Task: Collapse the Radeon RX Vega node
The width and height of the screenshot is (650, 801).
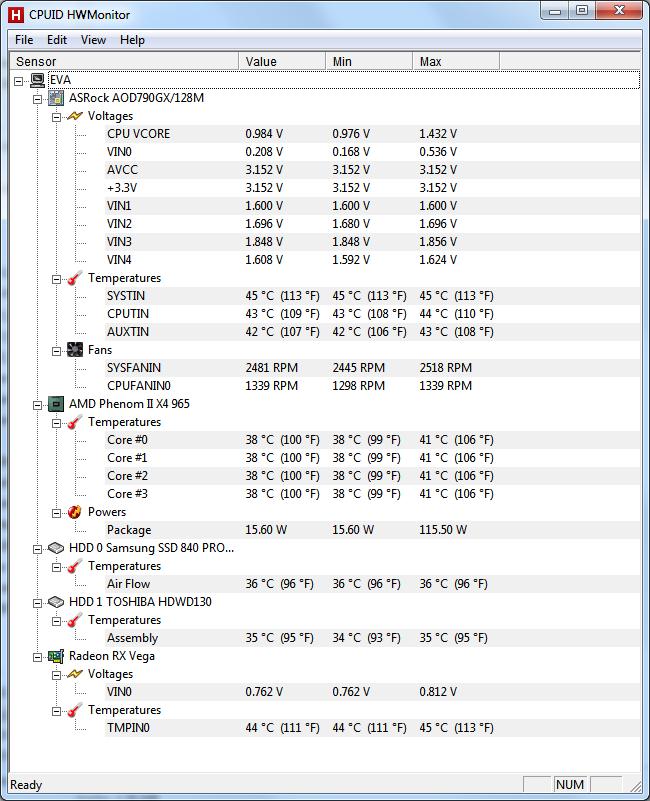Action: pyautogui.click(x=37, y=657)
